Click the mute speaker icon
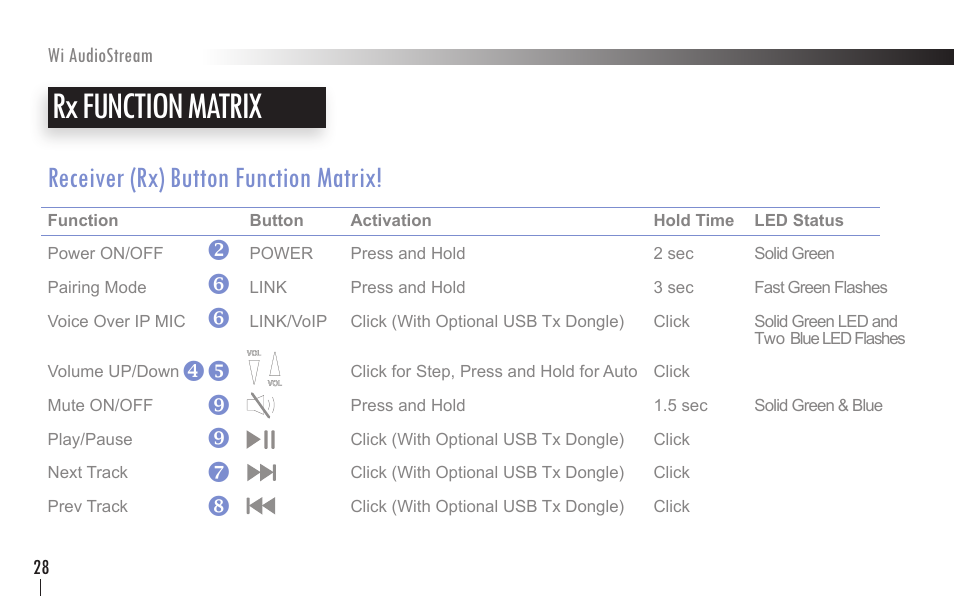954x597 pixels. click(262, 404)
